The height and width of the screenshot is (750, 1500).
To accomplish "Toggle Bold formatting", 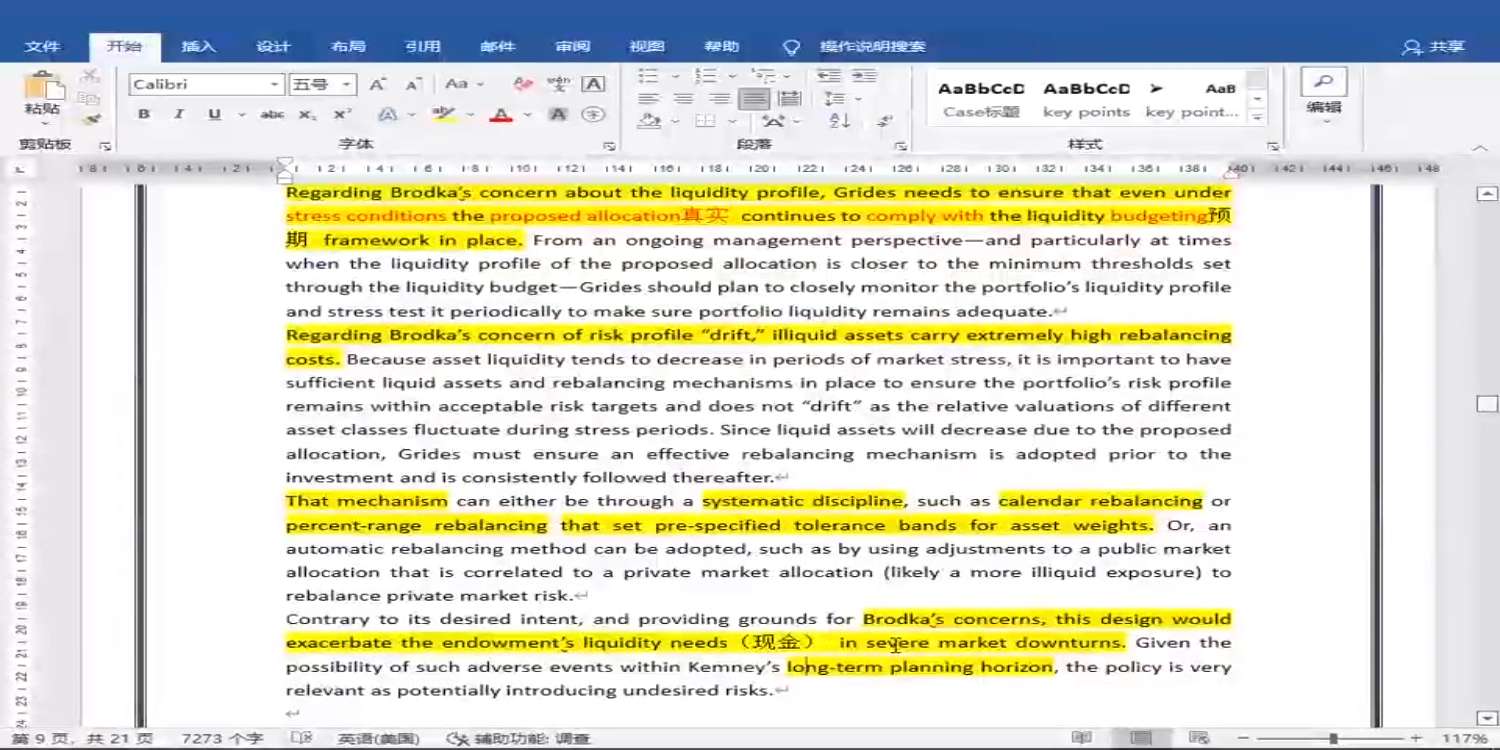I will (144, 115).
